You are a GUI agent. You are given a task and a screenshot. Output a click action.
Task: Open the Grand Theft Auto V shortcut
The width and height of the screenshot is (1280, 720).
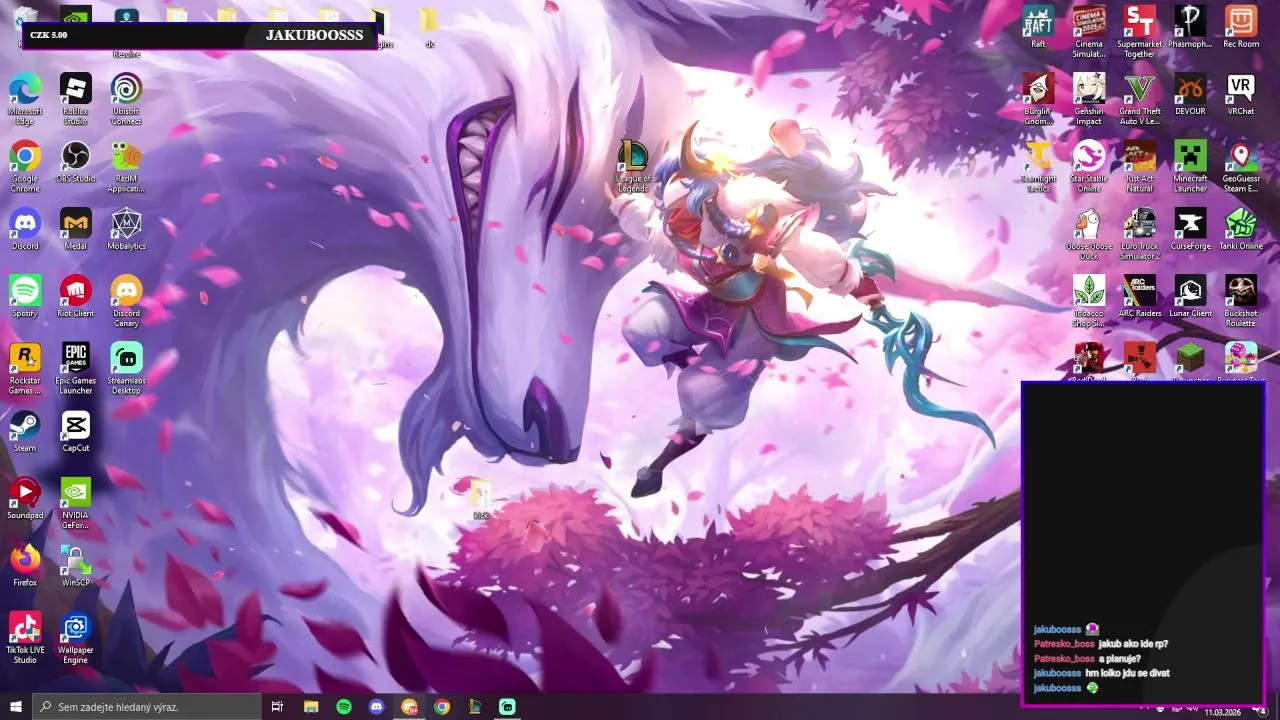(1140, 99)
